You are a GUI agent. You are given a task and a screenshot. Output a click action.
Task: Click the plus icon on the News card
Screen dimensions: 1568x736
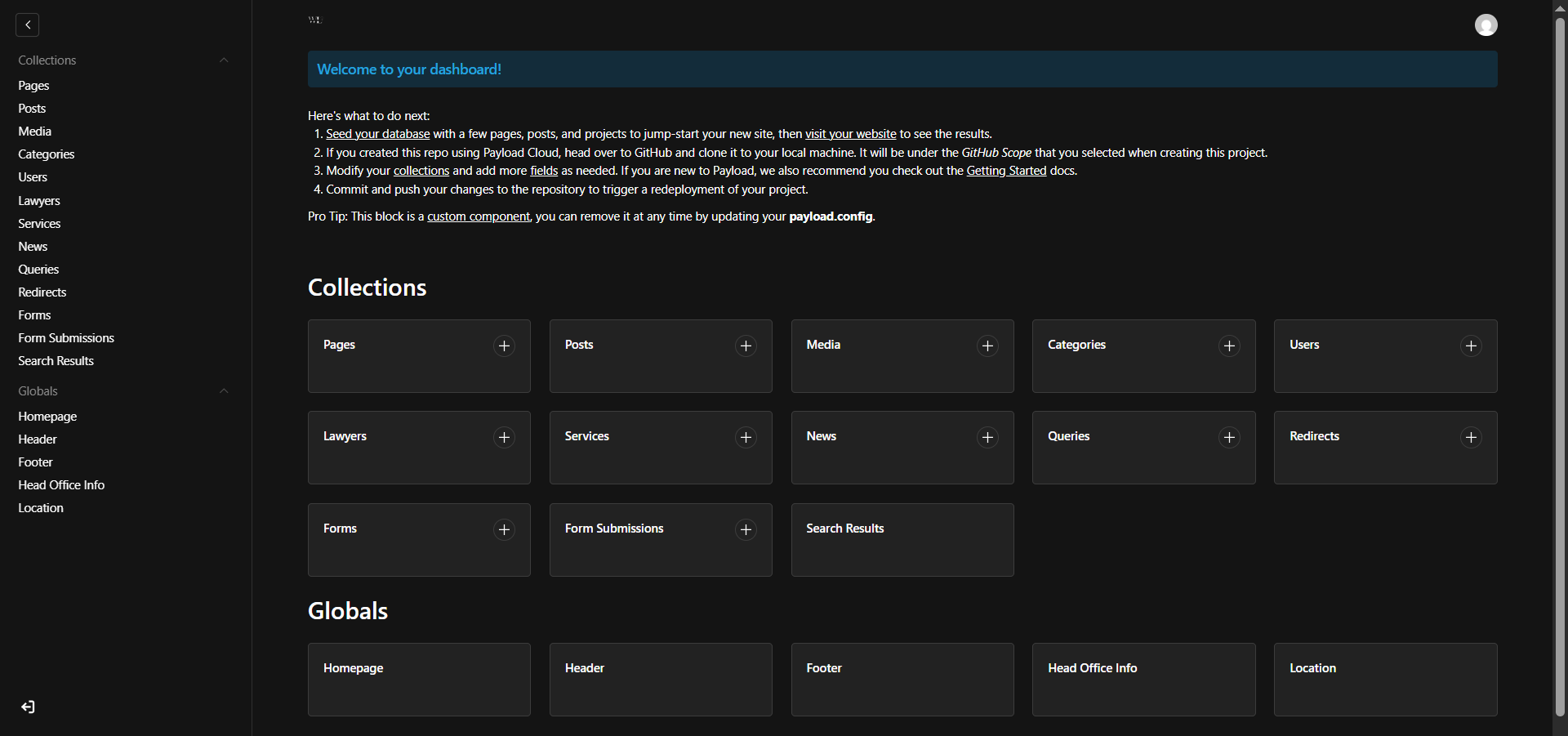pos(987,437)
